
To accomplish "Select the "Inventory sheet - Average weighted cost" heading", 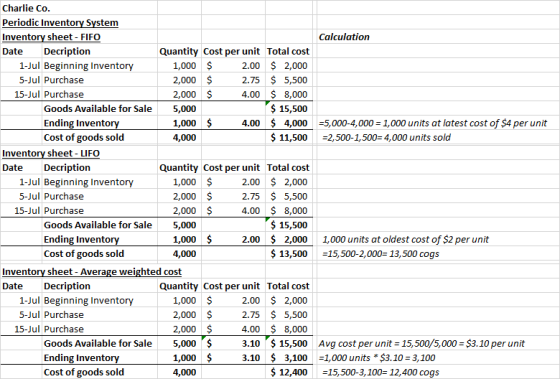I will click(92, 272).
